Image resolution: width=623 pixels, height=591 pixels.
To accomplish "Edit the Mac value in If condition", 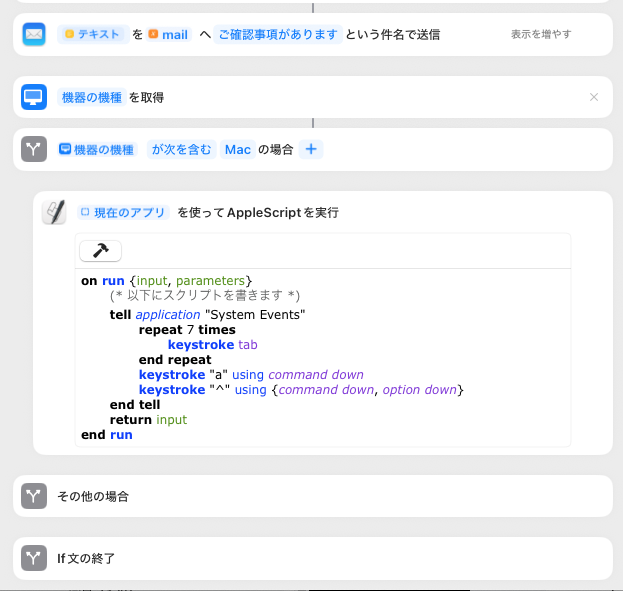I will (238, 149).
